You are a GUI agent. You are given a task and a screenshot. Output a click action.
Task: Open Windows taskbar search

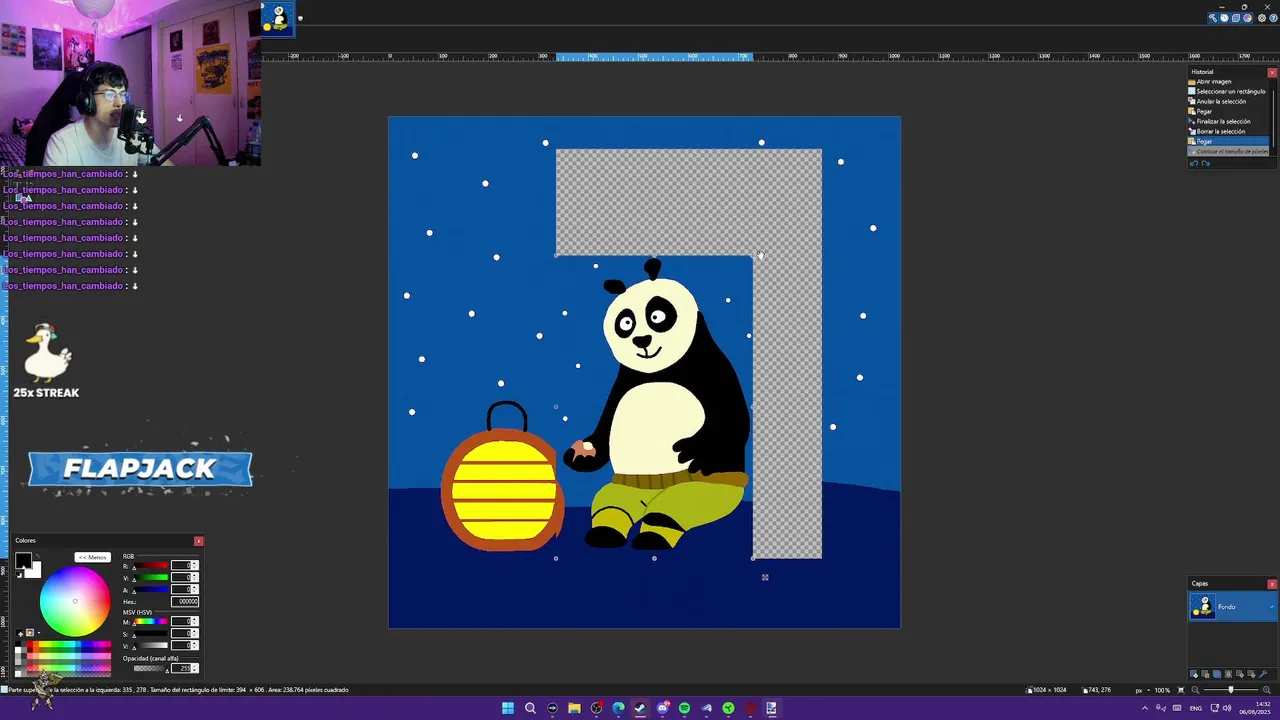tap(530, 708)
